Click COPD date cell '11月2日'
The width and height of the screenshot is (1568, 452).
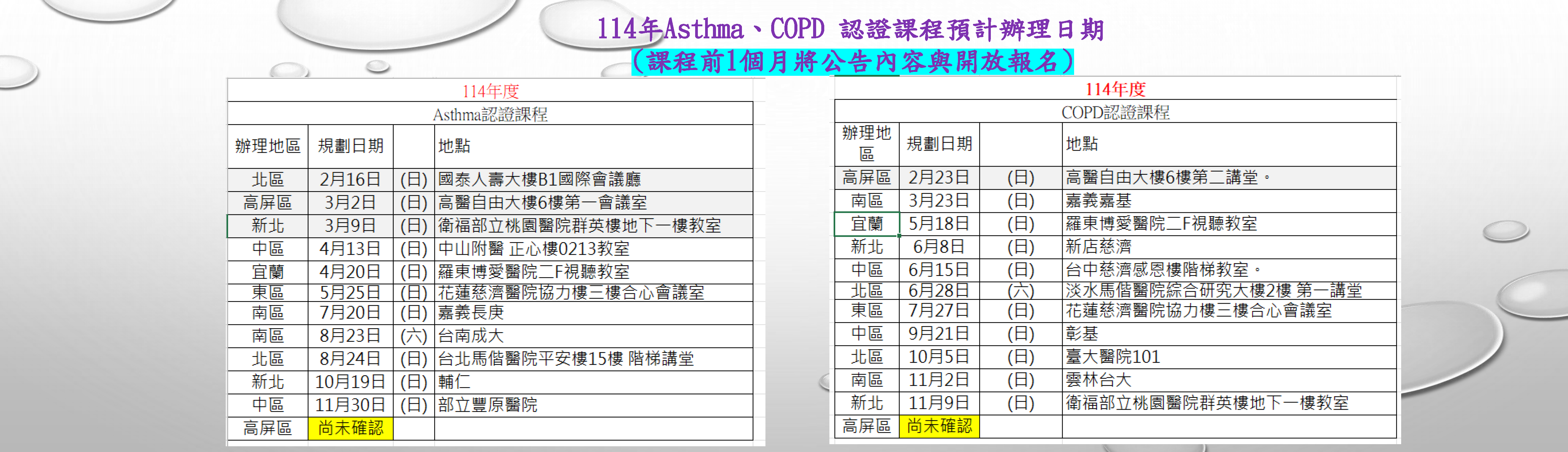939,380
